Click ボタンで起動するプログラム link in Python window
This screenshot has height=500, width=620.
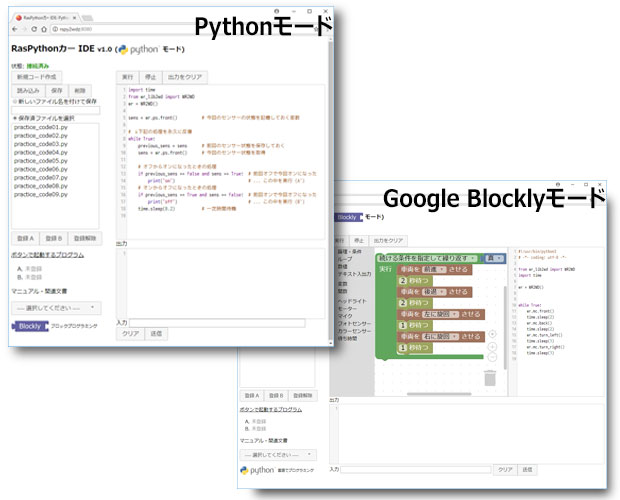(47, 255)
